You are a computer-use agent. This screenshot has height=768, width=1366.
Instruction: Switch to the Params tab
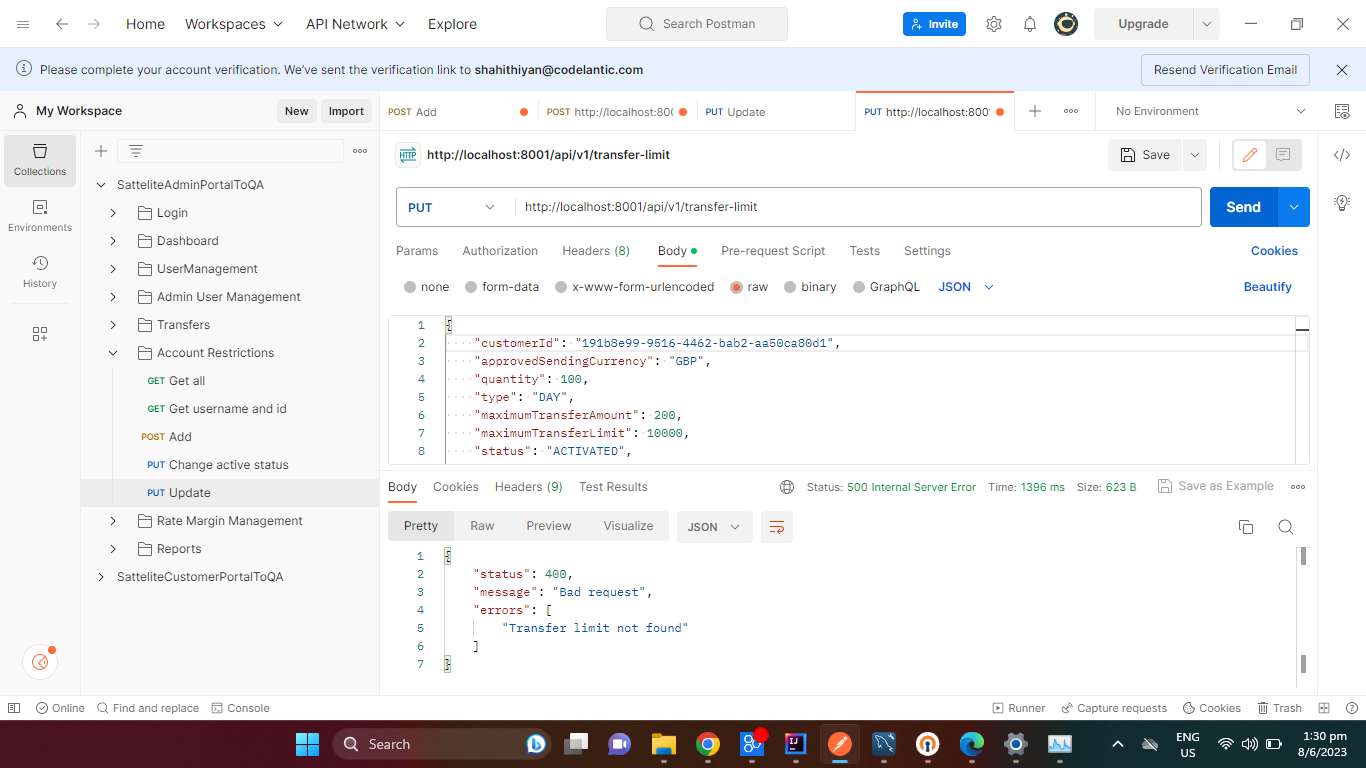(x=417, y=251)
